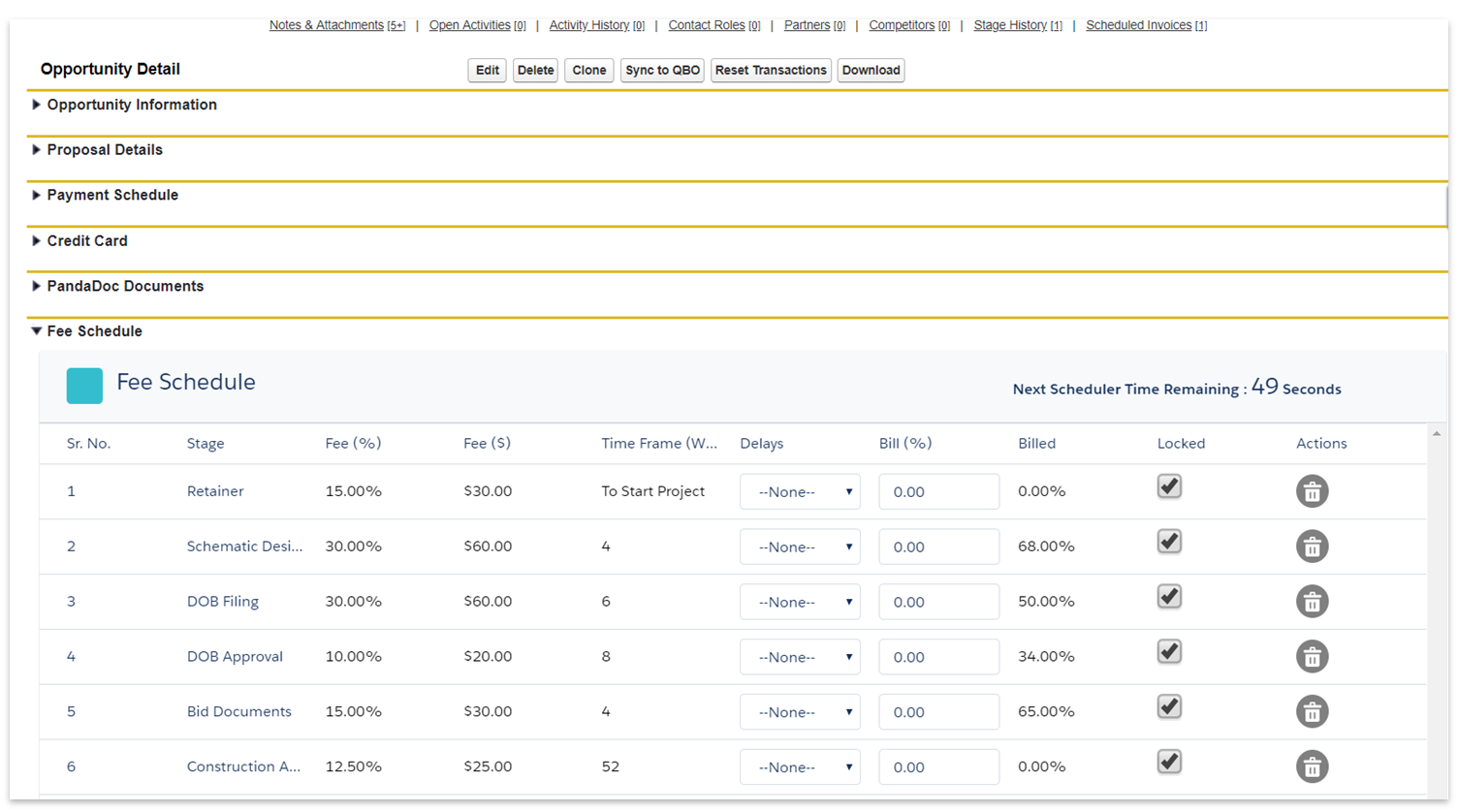Toggle Locked checkbox for Construction A...
Image resolution: width=1458 pixels, height=812 pixels.
coord(1169,763)
